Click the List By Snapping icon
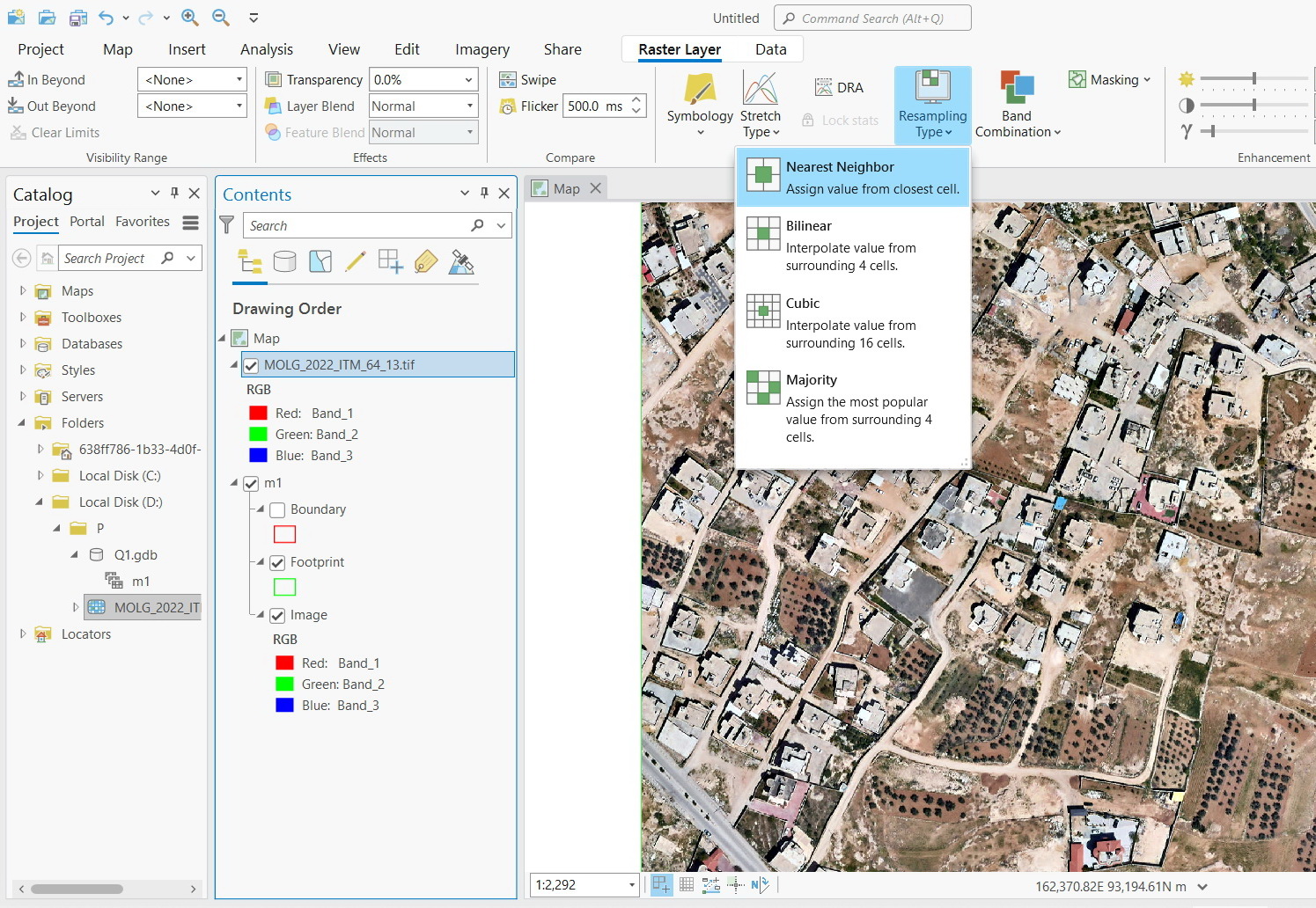 (x=390, y=262)
